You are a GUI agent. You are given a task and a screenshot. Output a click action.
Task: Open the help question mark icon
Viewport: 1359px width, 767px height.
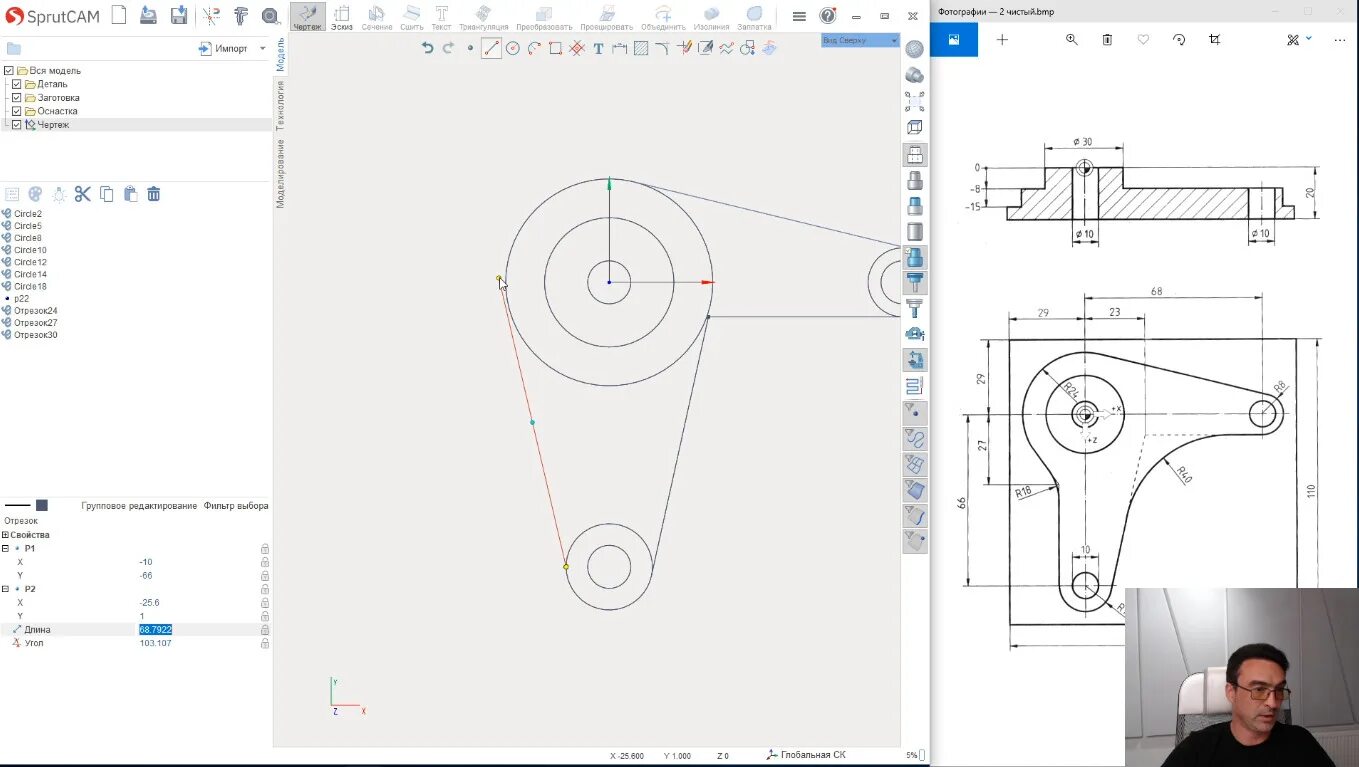(x=827, y=16)
